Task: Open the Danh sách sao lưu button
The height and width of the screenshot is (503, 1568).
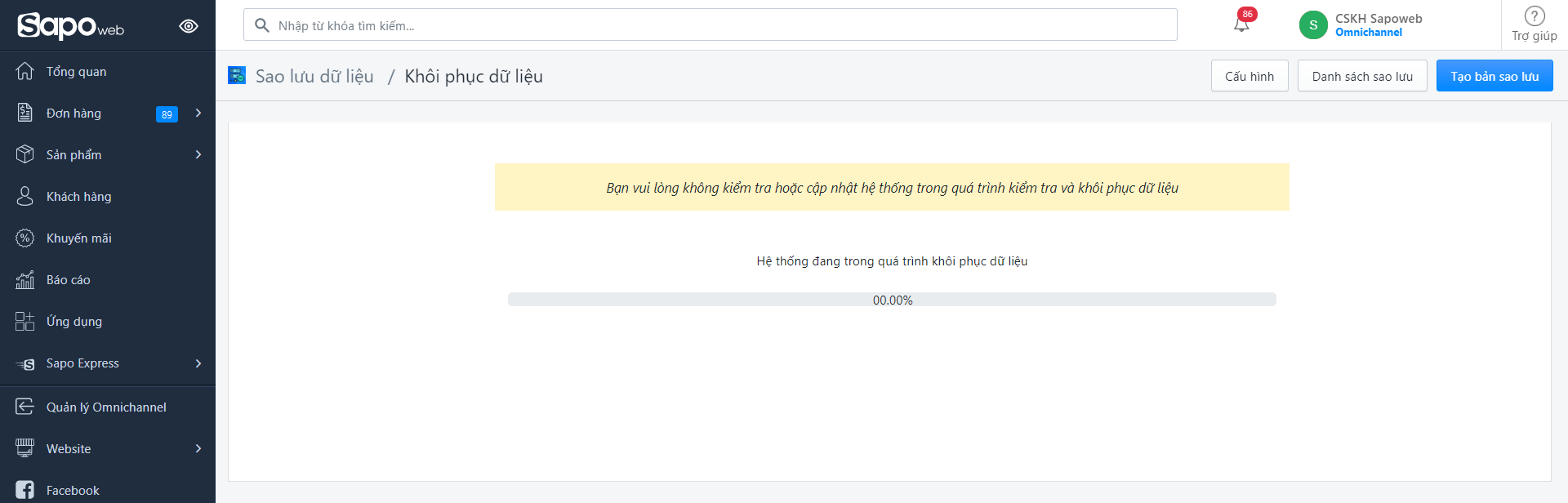Action: [x=1361, y=77]
